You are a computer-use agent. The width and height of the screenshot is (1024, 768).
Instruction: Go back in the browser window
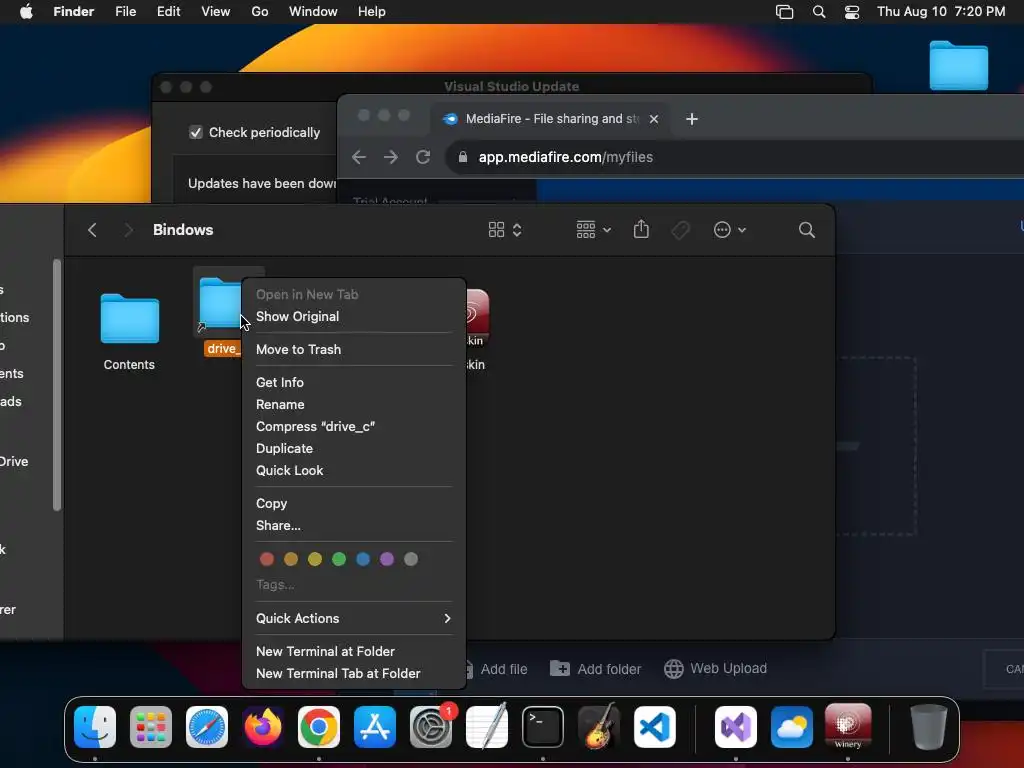(359, 157)
